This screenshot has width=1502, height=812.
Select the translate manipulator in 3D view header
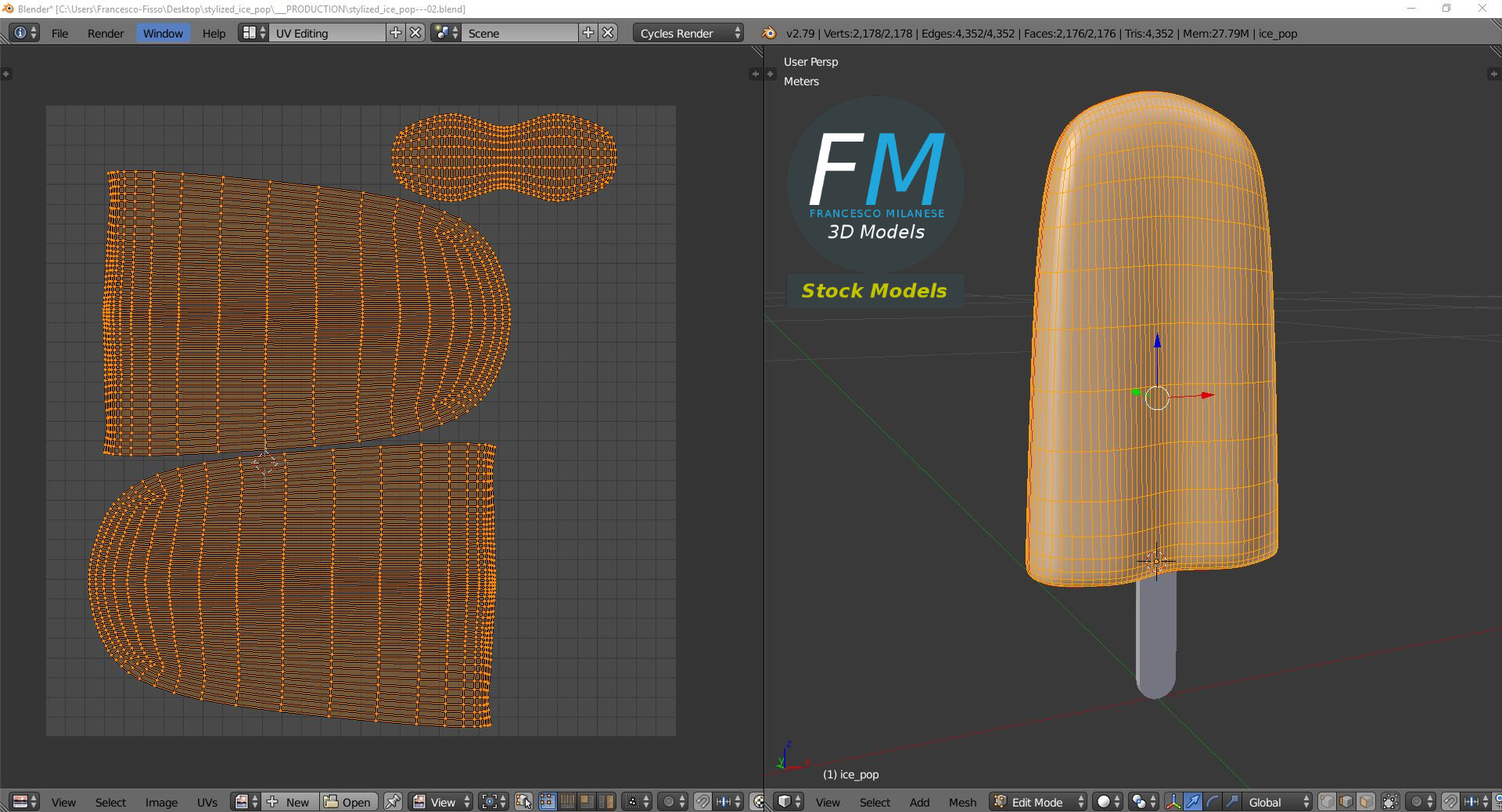tap(1193, 802)
